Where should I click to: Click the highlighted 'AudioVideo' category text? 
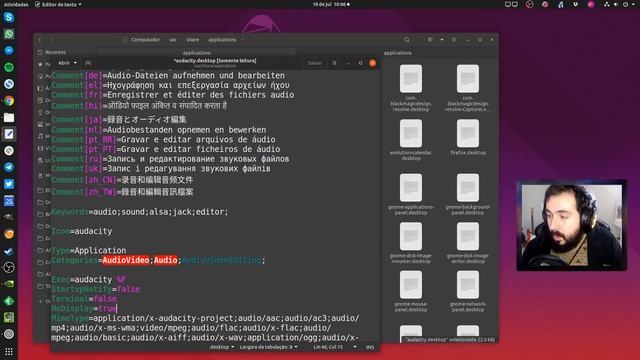pos(126,260)
